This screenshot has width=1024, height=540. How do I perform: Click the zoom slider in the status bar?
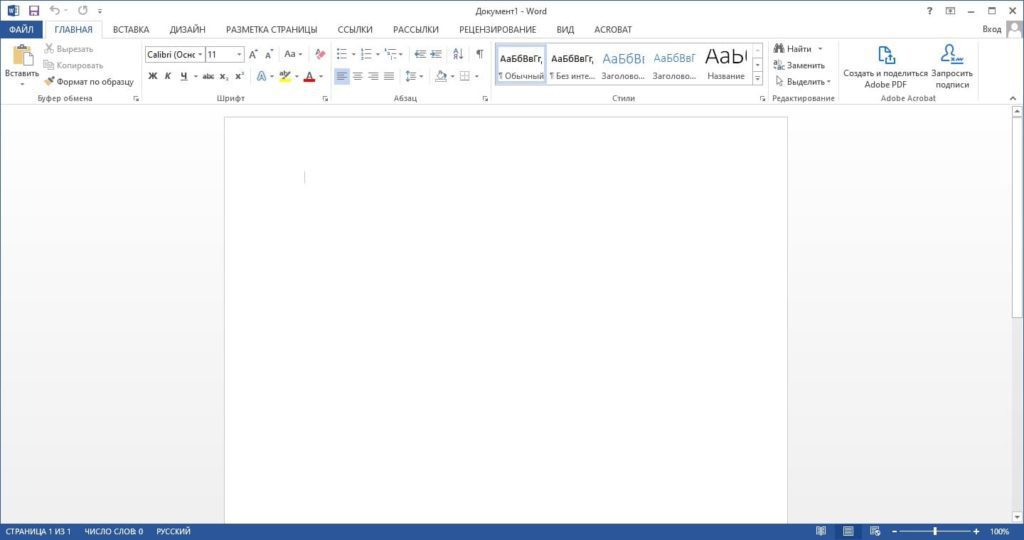tap(935, 531)
